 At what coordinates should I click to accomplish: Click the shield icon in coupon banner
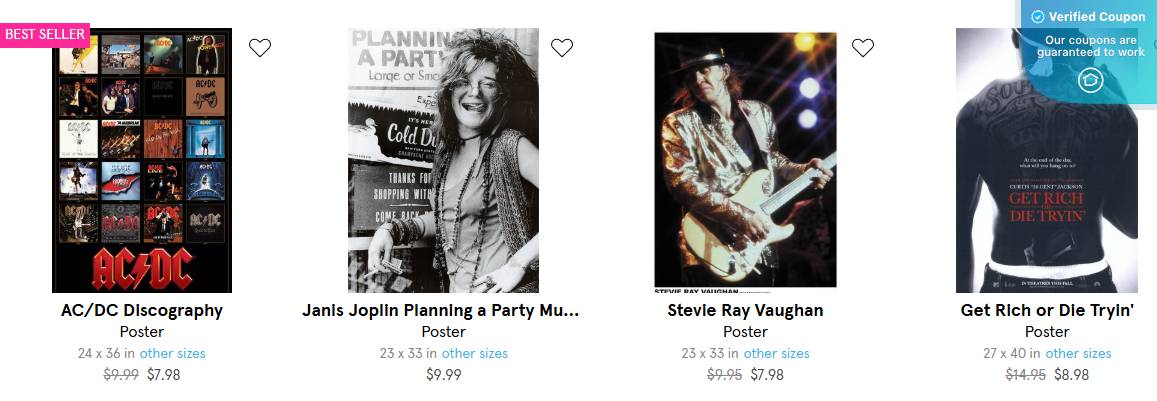(x=1090, y=80)
